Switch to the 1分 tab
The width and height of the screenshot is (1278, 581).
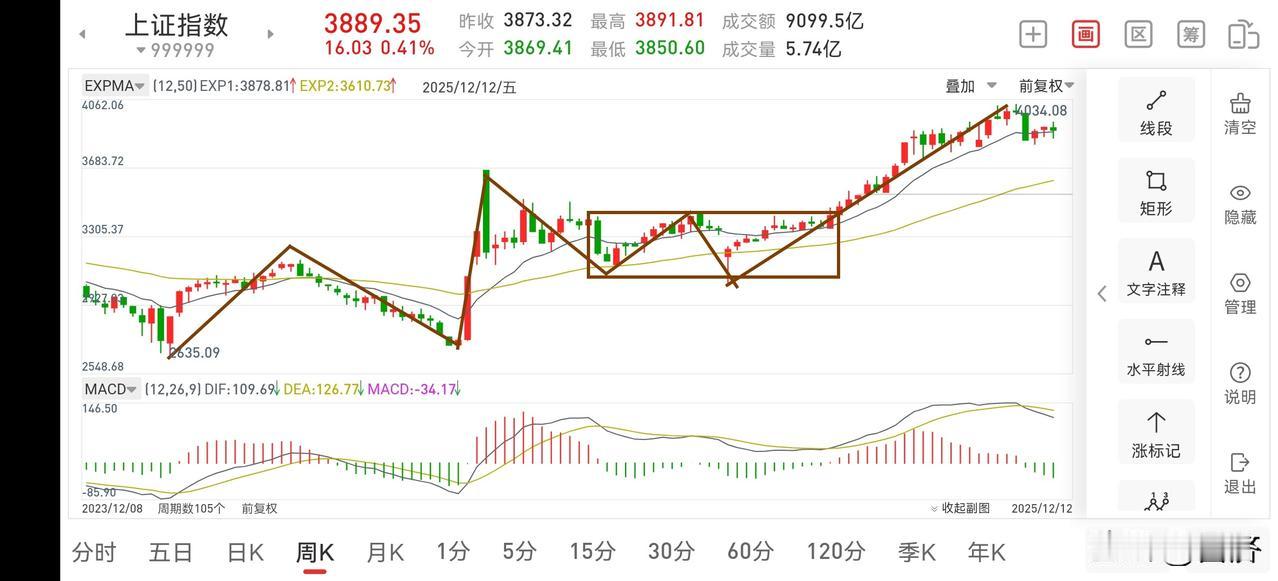(453, 551)
